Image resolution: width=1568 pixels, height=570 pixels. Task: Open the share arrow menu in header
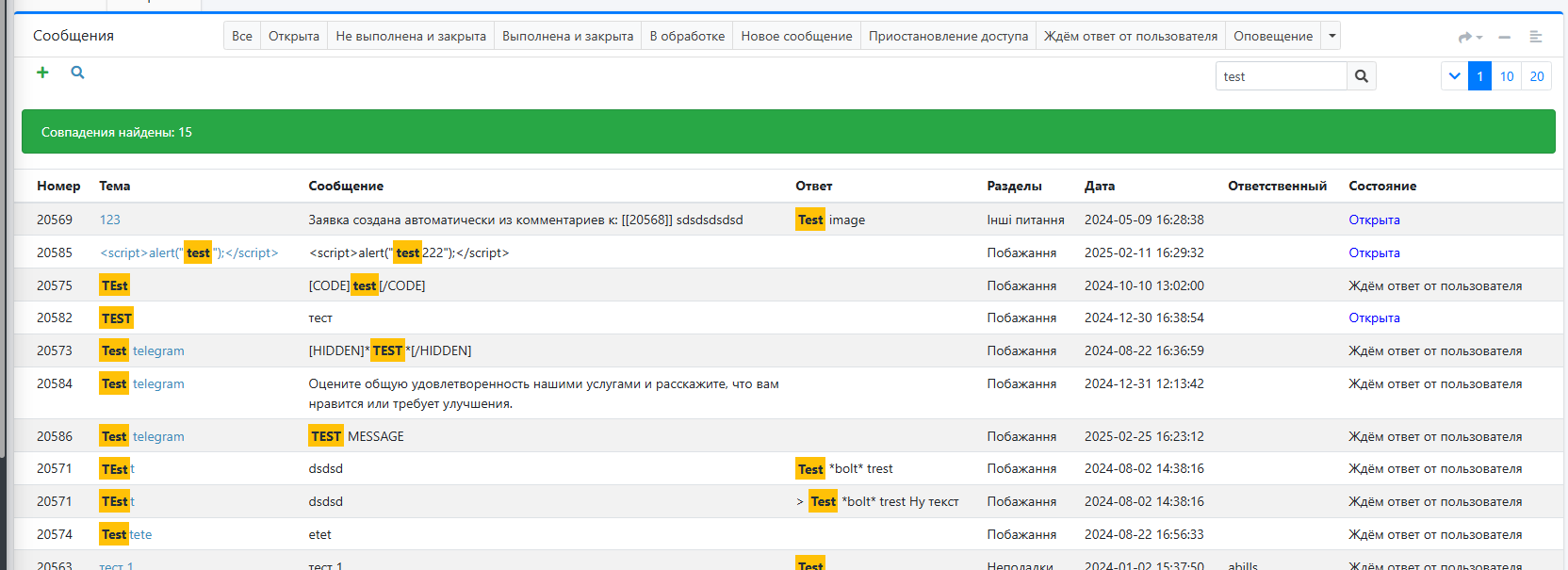pyautogui.click(x=1469, y=37)
